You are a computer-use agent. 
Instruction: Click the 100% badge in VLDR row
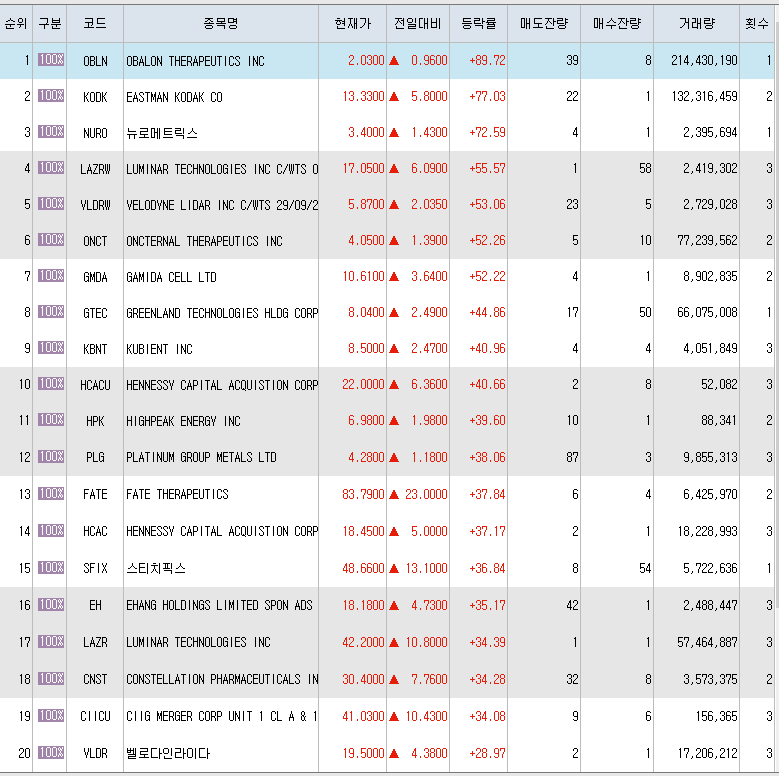[x=51, y=753]
